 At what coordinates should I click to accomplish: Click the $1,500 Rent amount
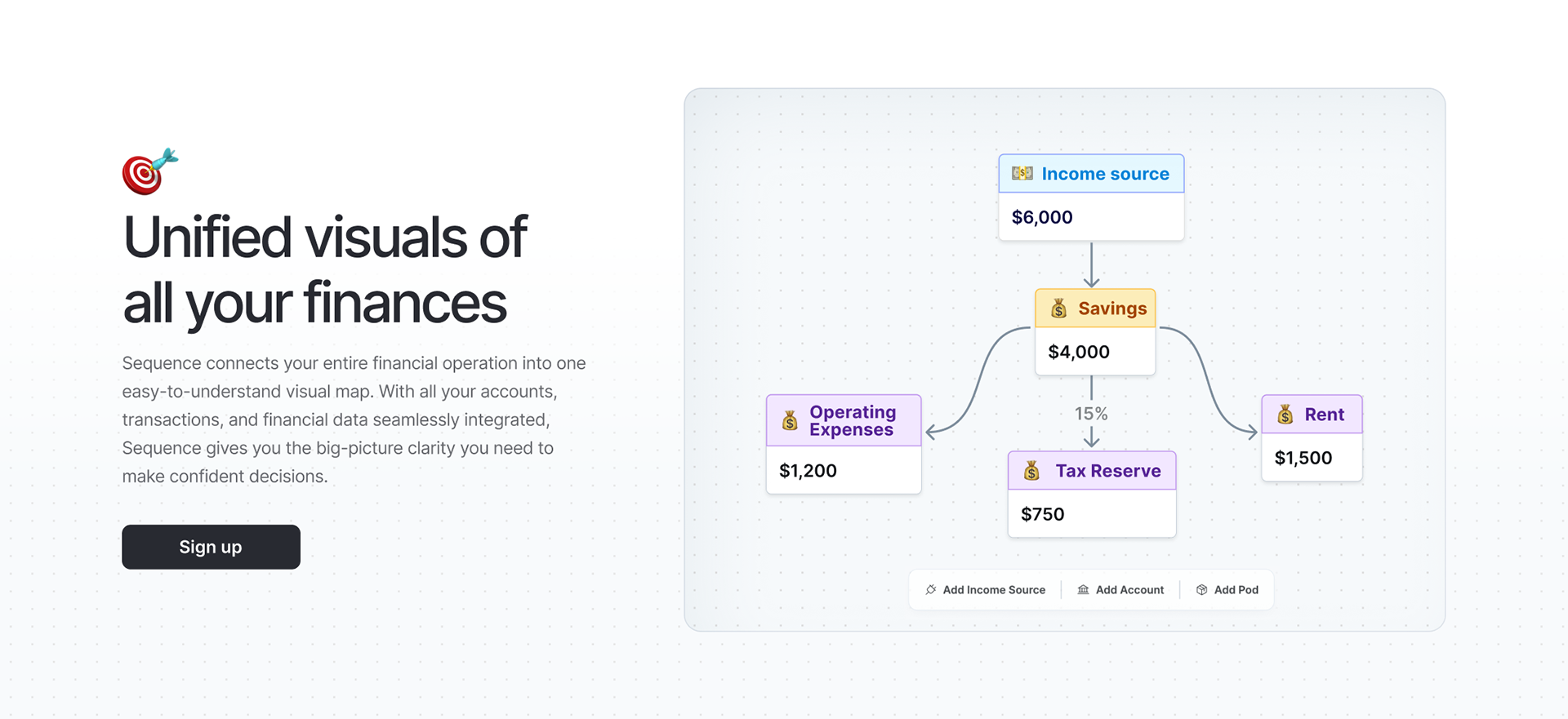tap(1303, 458)
